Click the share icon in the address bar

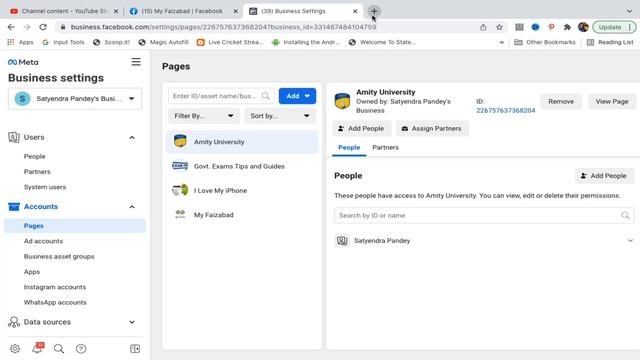coord(483,27)
